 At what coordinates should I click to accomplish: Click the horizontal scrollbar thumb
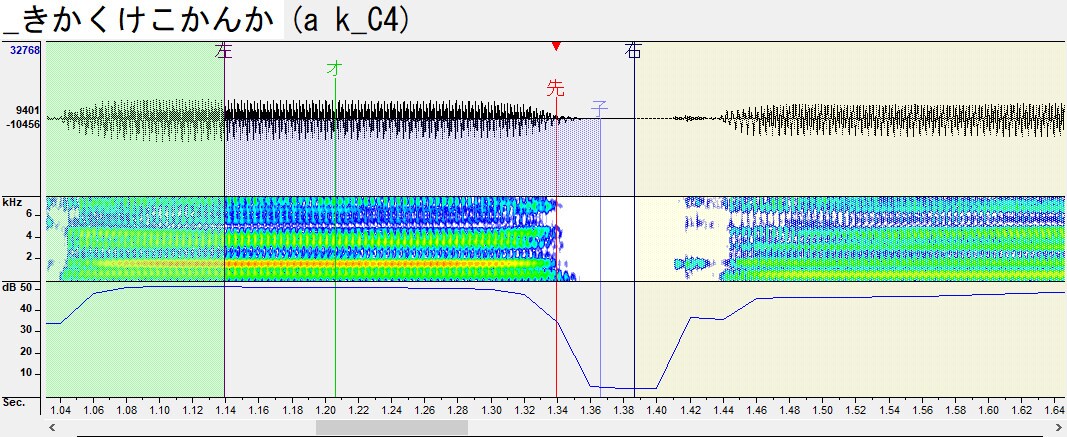point(391,427)
